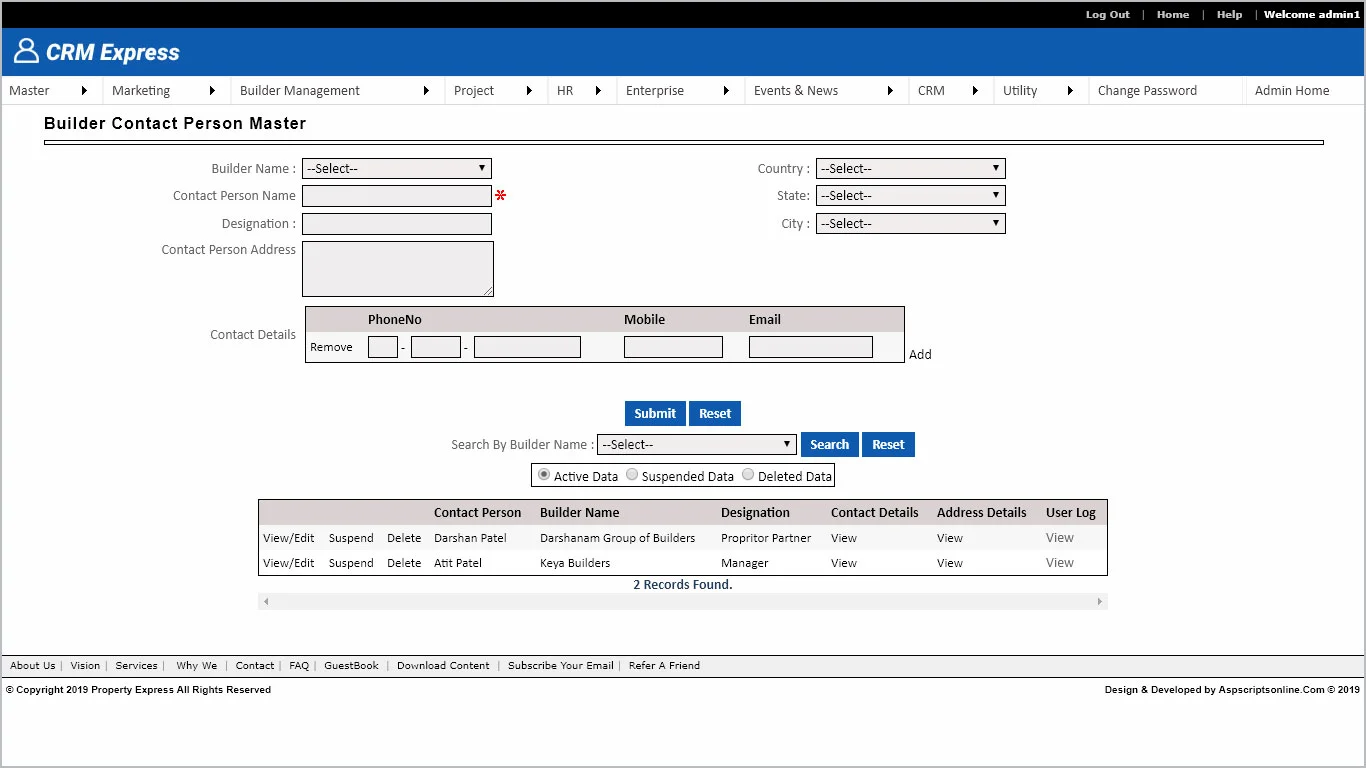The height and width of the screenshot is (768, 1366).
Task: Open Vision footer link
Action: 85,665
